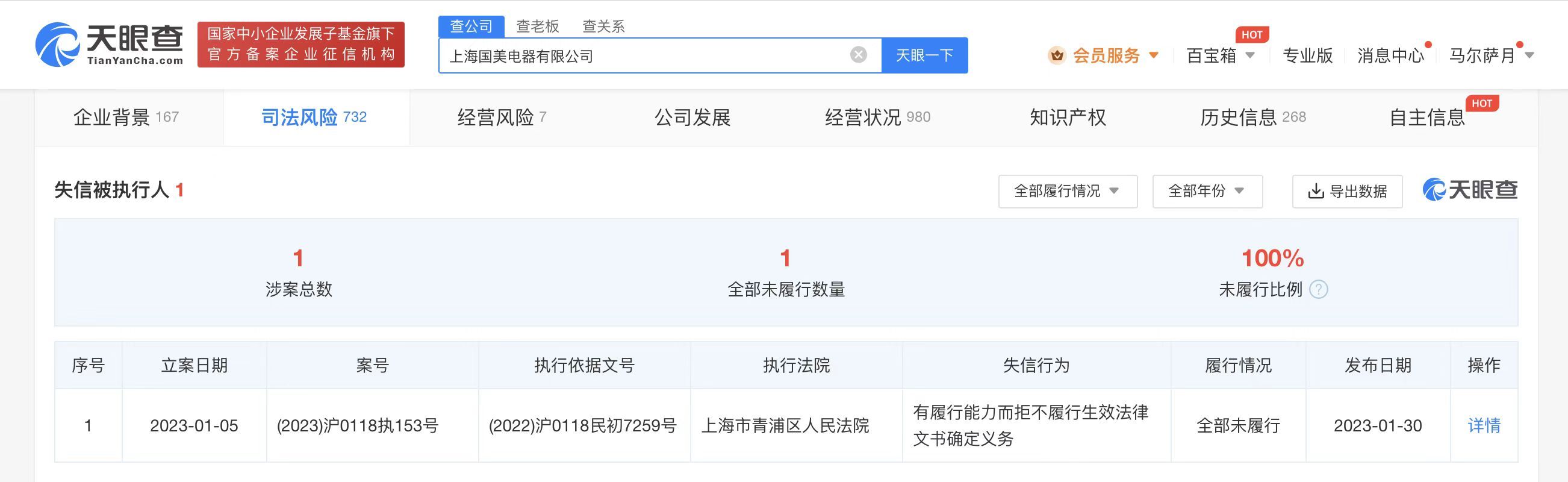Viewport: 1568px width, 482px height.
Task: Export data with 导出数据 button
Action: [x=1347, y=192]
